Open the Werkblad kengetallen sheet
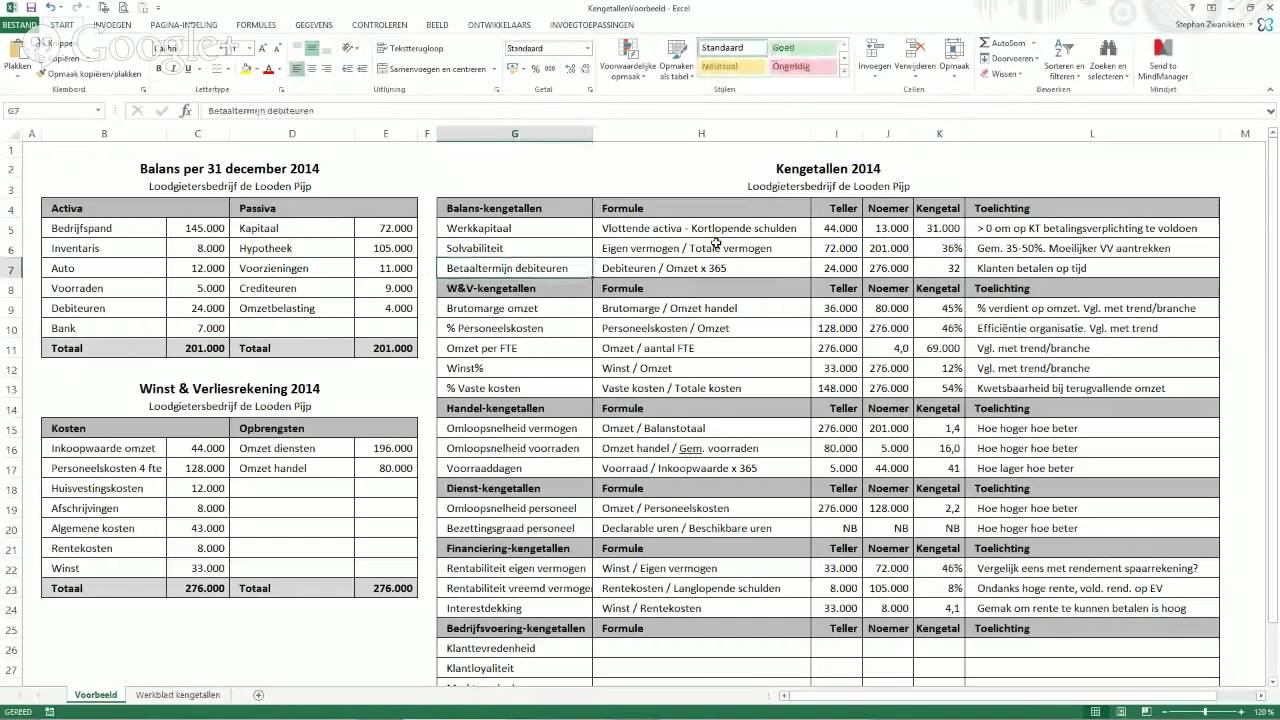1280x720 pixels. pyautogui.click(x=178, y=695)
